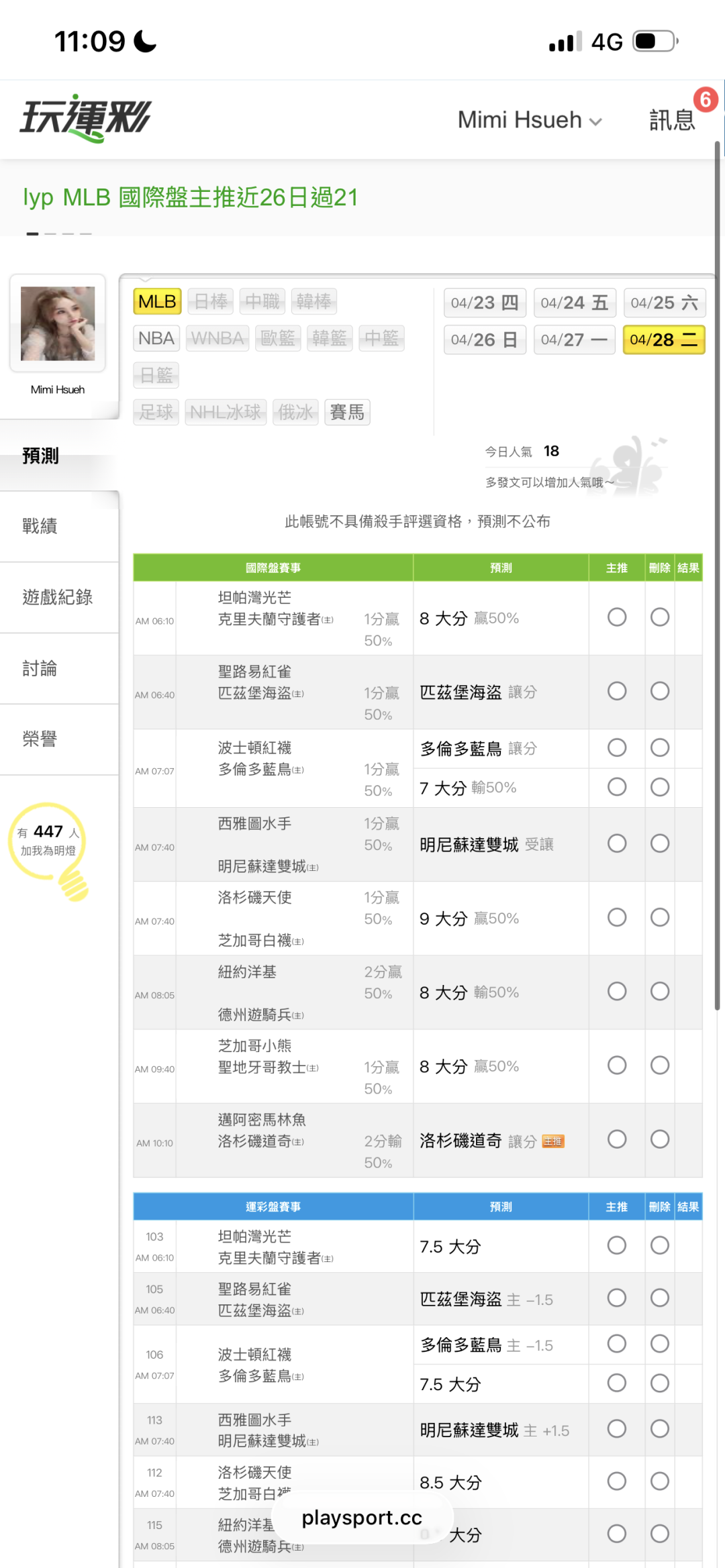Choose the 04/27 一 date button
Image resolution: width=725 pixels, height=1568 pixels.
point(573,339)
